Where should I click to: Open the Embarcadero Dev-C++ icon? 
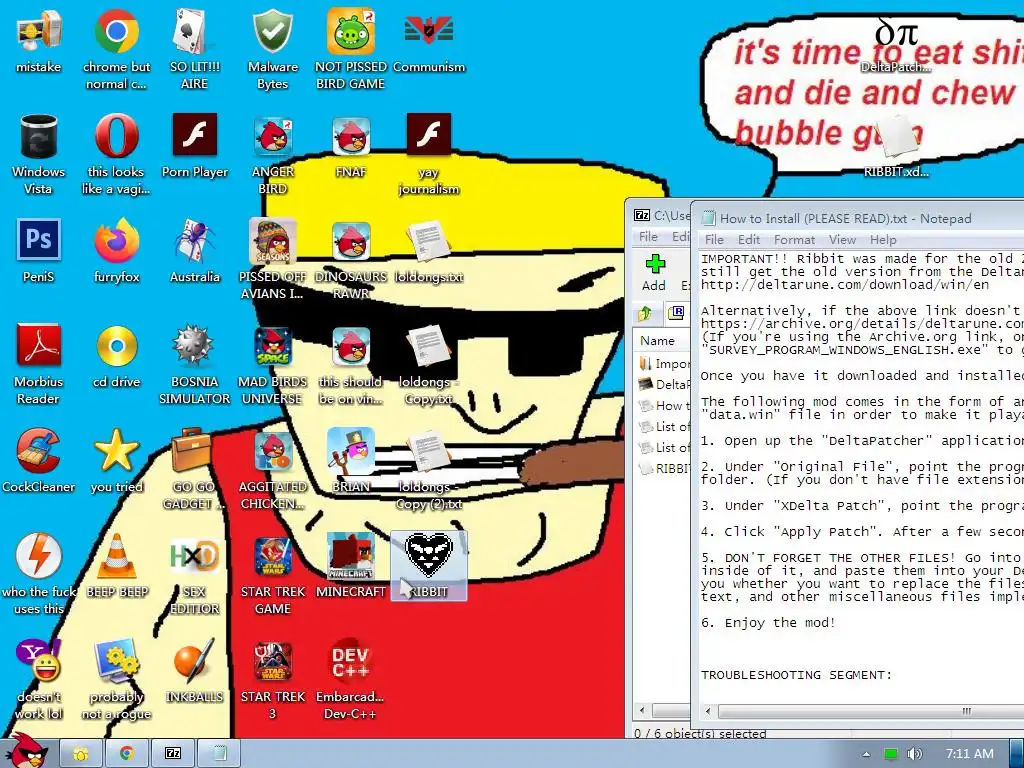point(351,680)
